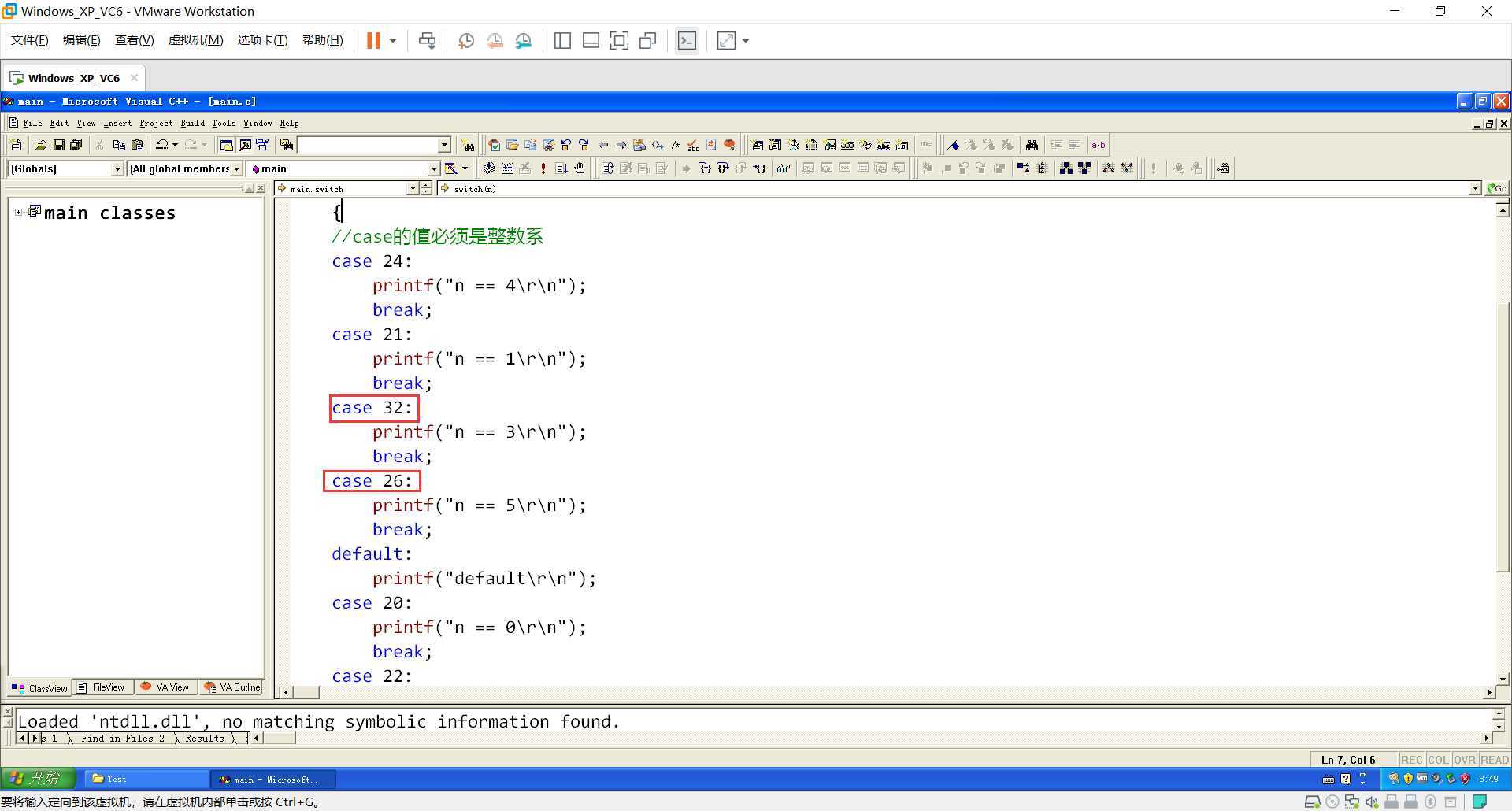The width and height of the screenshot is (1512, 811).
Task: Click the Compile icon in build toolbar
Action: pyautogui.click(x=489, y=168)
